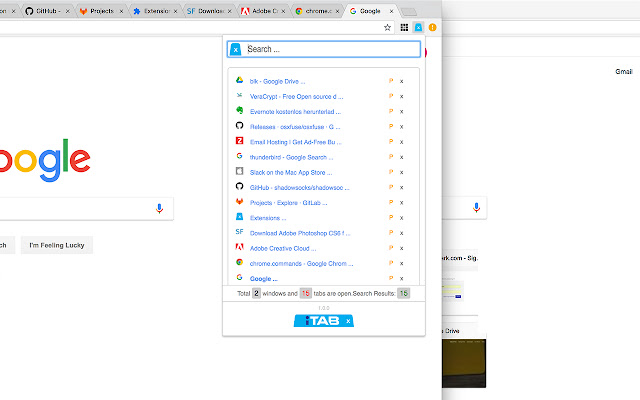Pin the Google Drive tab with P icon
The height and width of the screenshot is (400, 640).
391,81
